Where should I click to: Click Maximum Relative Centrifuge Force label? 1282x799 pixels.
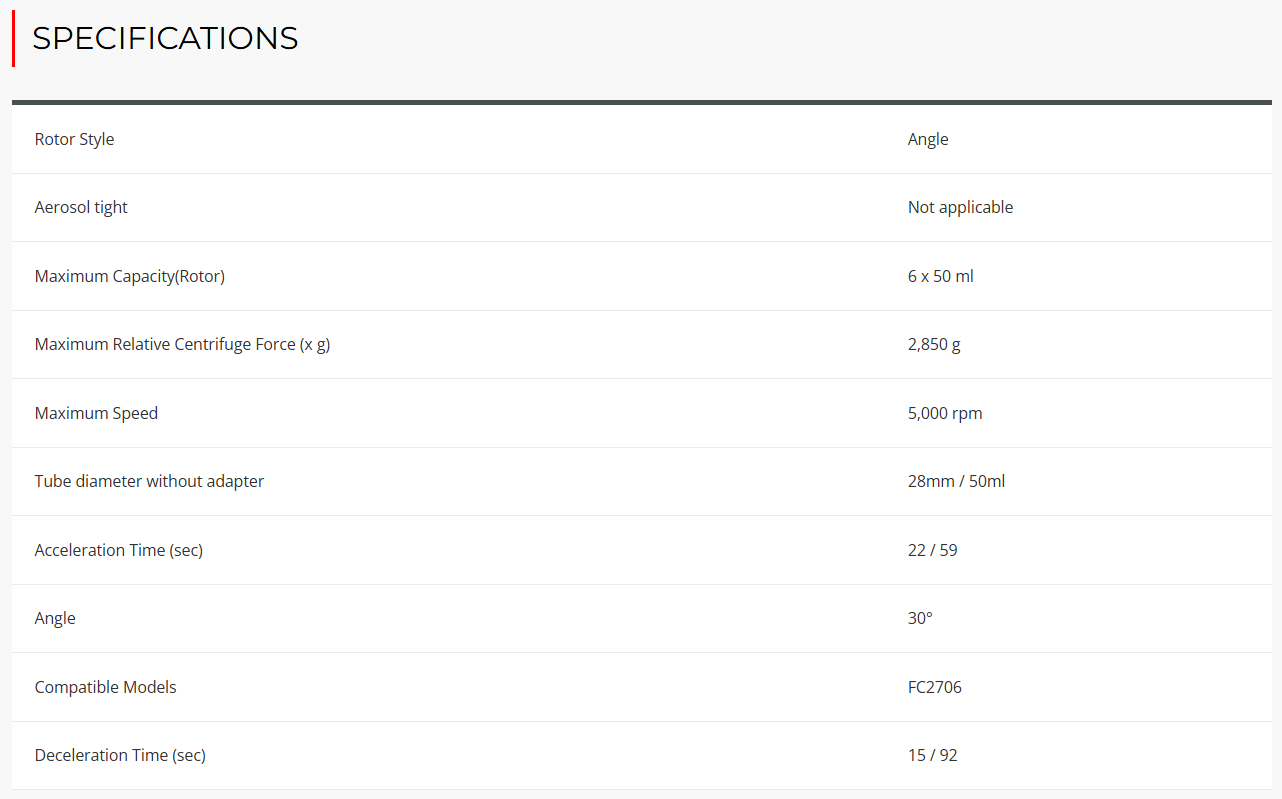point(182,344)
